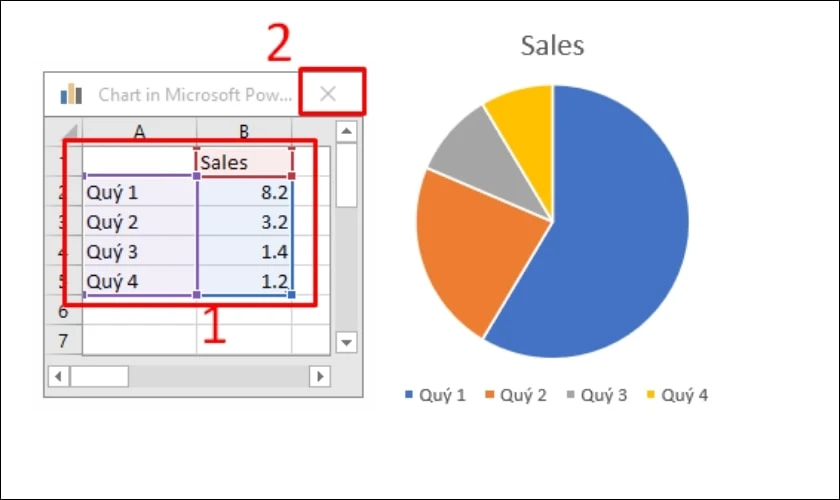Select the Sales chart title
Image resolution: width=840 pixels, height=500 pixels.
click(x=552, y=45)
